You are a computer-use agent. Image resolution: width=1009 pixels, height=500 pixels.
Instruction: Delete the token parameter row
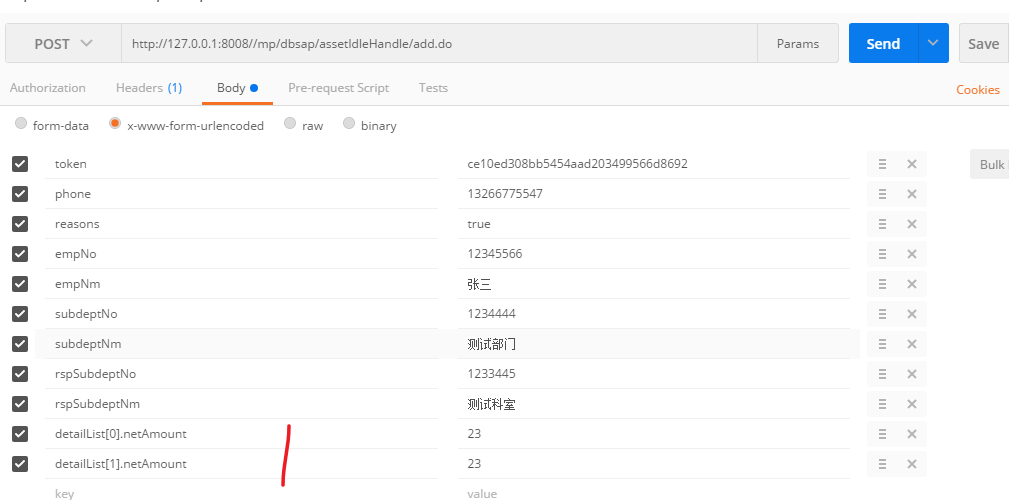click(x=911, y=164)
